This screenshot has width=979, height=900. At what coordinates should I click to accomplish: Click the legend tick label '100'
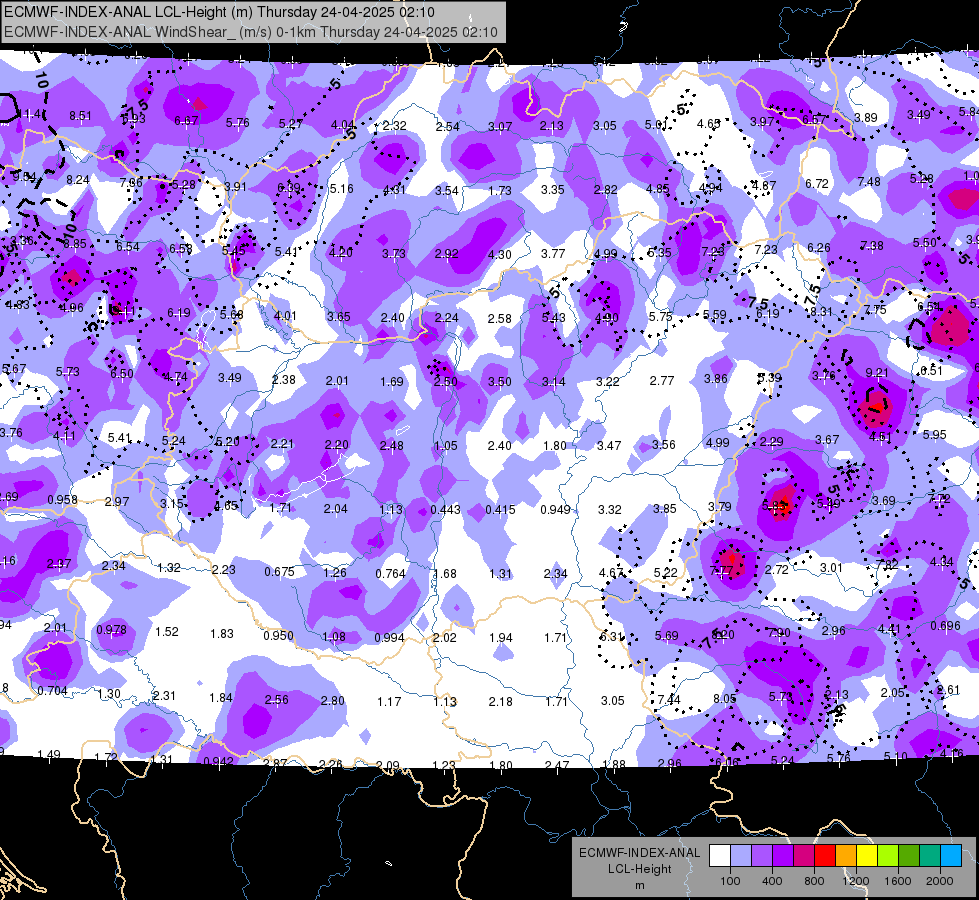point(730,881)
